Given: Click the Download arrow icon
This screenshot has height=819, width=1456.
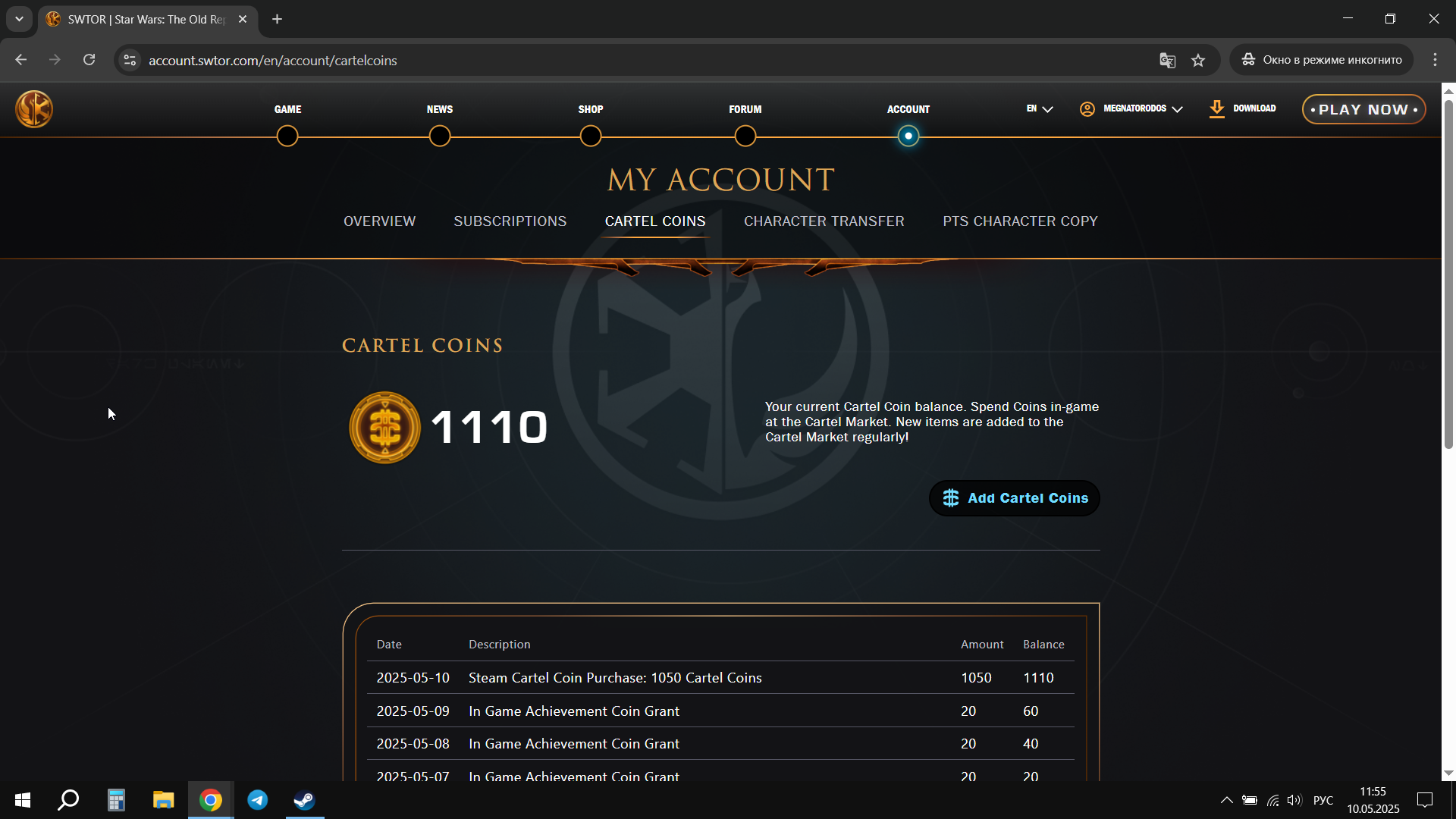Looking at the screenshot, I should click(1216, 109).
